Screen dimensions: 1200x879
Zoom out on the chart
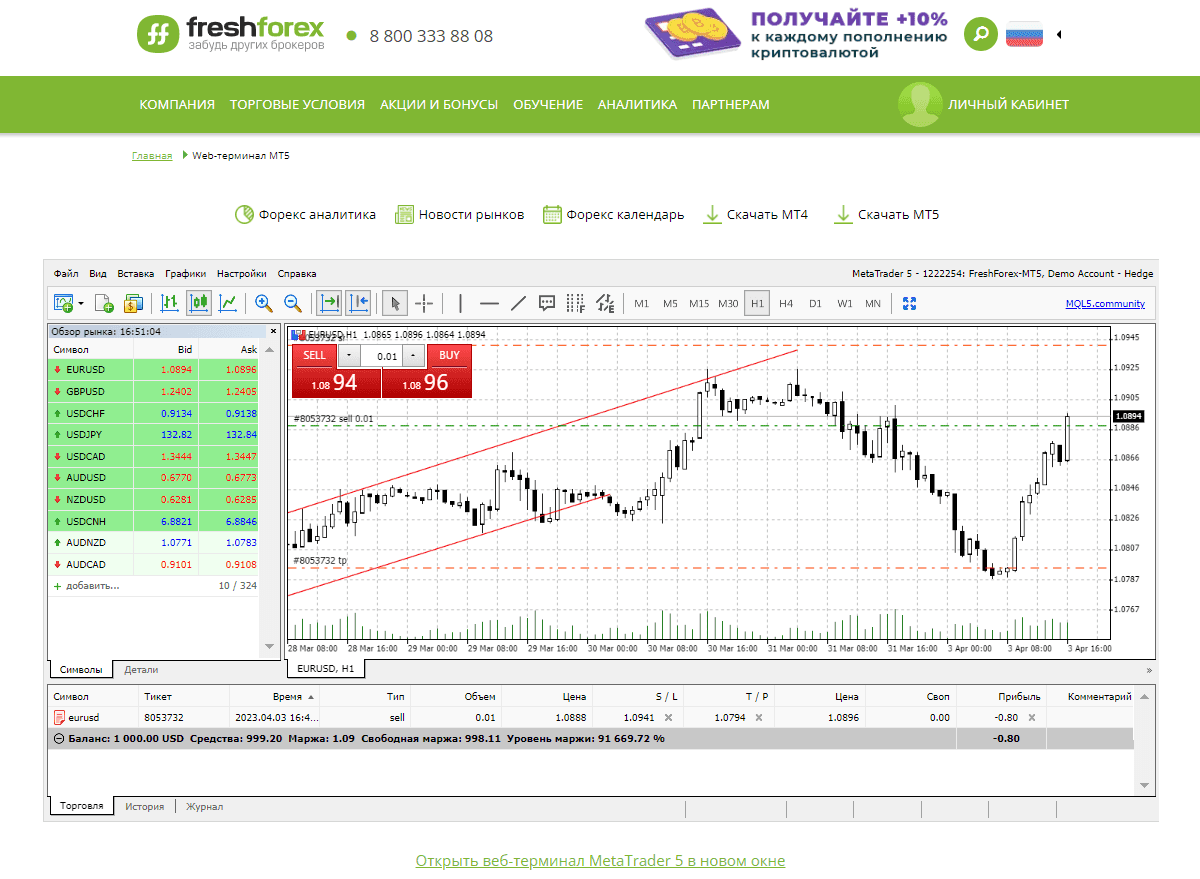pos(293,303)
